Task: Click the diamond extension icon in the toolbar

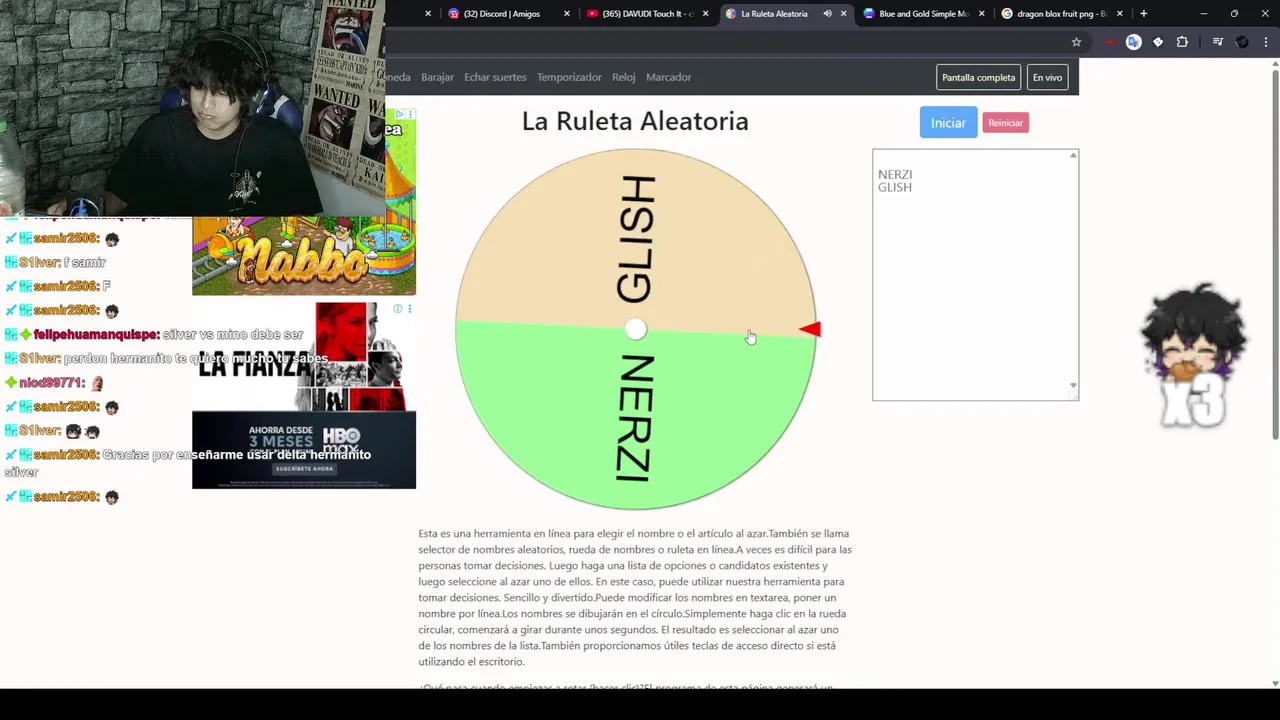Action: point(1158,42)
